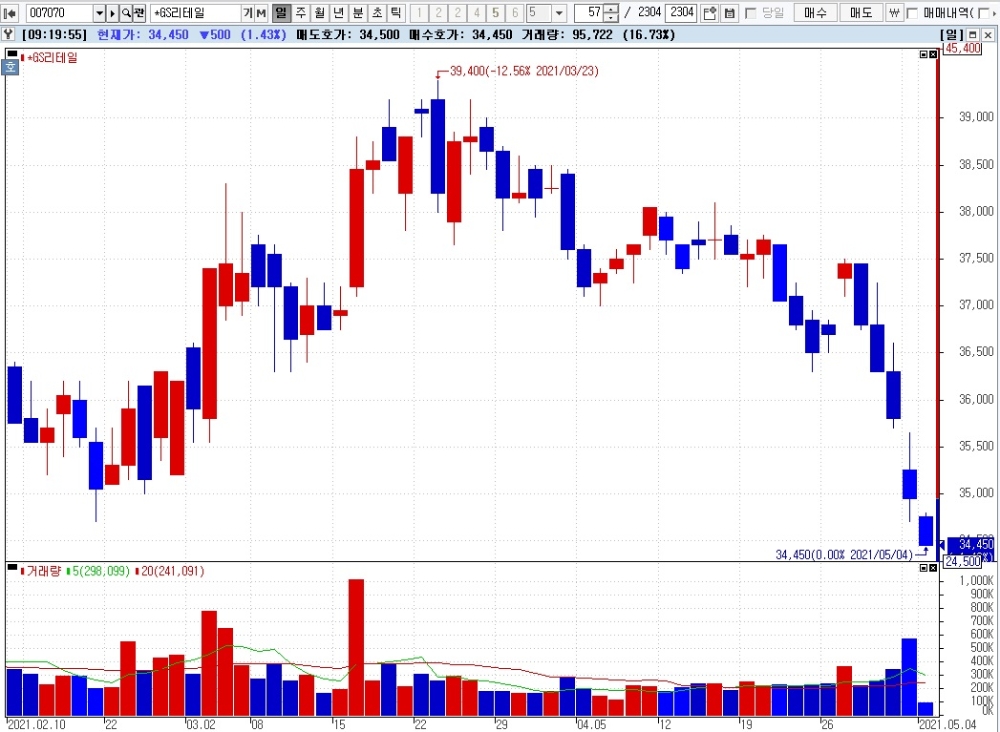Increase the 57 candle count stepper
This screenshot has width=1000, height=732.
[x=611, y=9]
